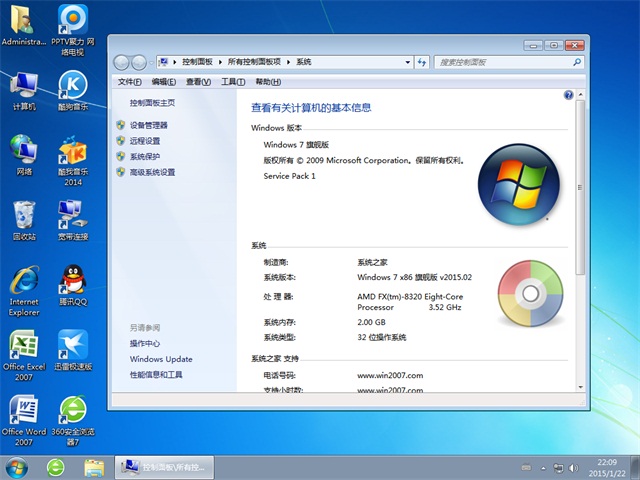640x480 pixels.
Task: Open Windows Update link in sidebar
Action: pos(160,359)
